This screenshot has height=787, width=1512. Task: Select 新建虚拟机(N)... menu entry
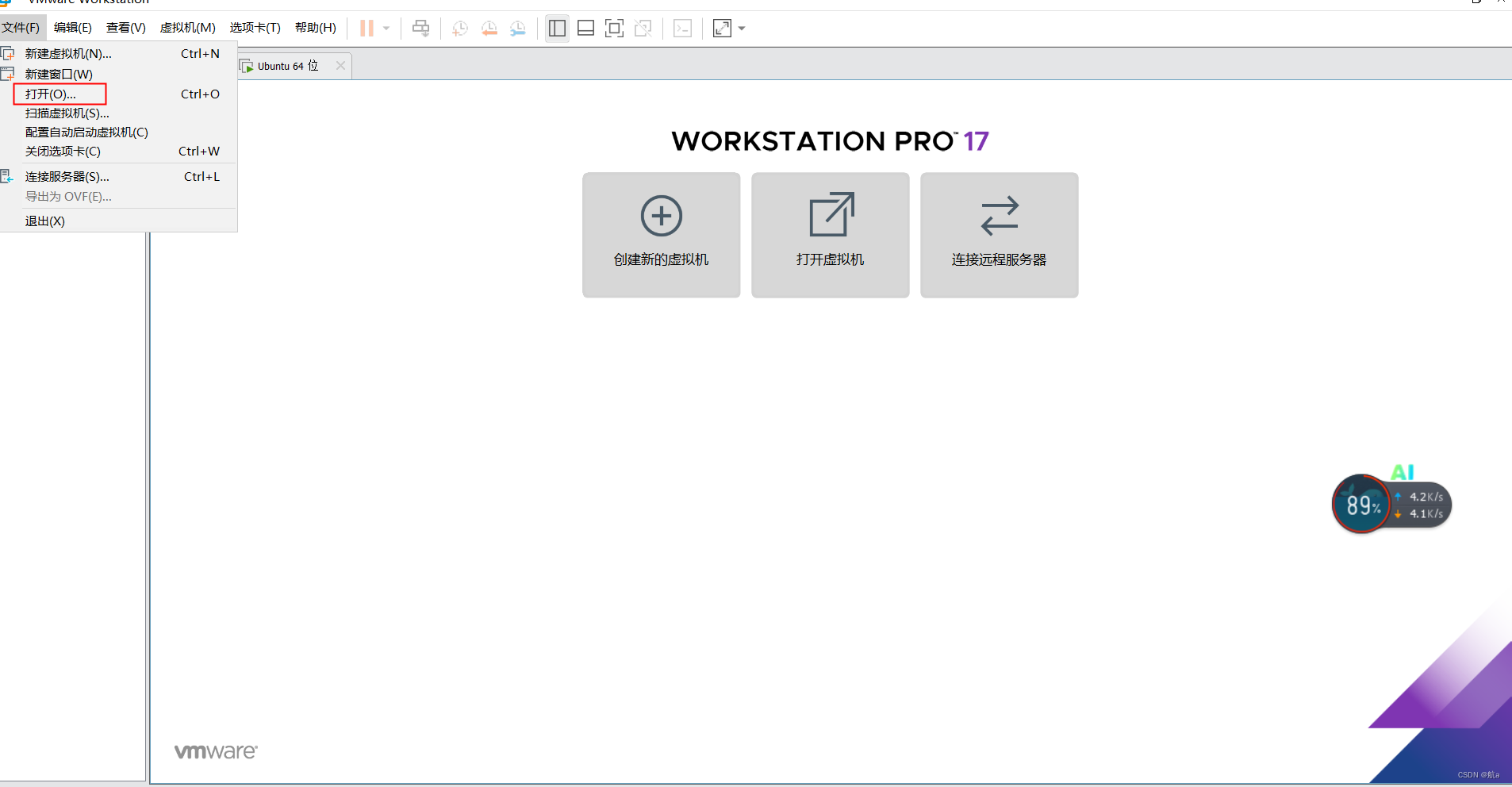[118, 54]
